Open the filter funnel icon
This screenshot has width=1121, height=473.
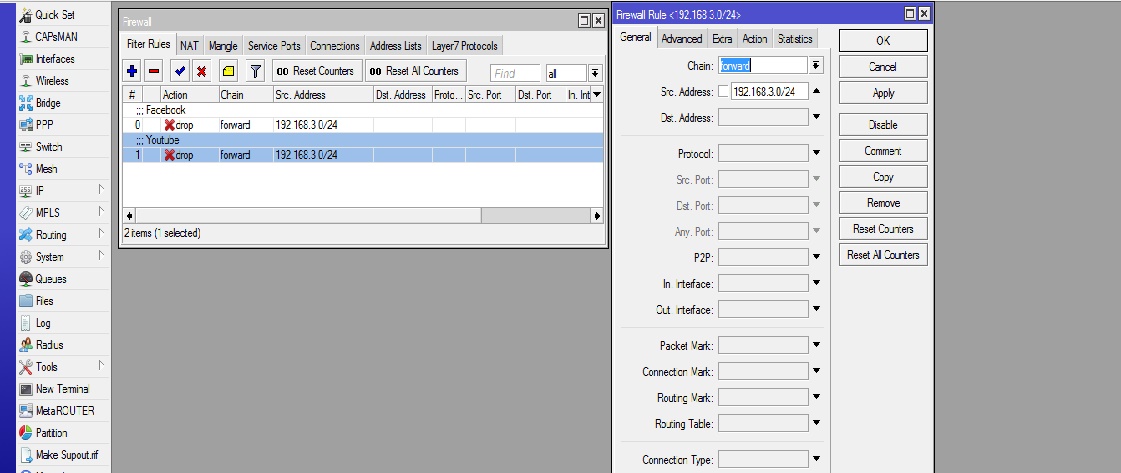[255, 71]
